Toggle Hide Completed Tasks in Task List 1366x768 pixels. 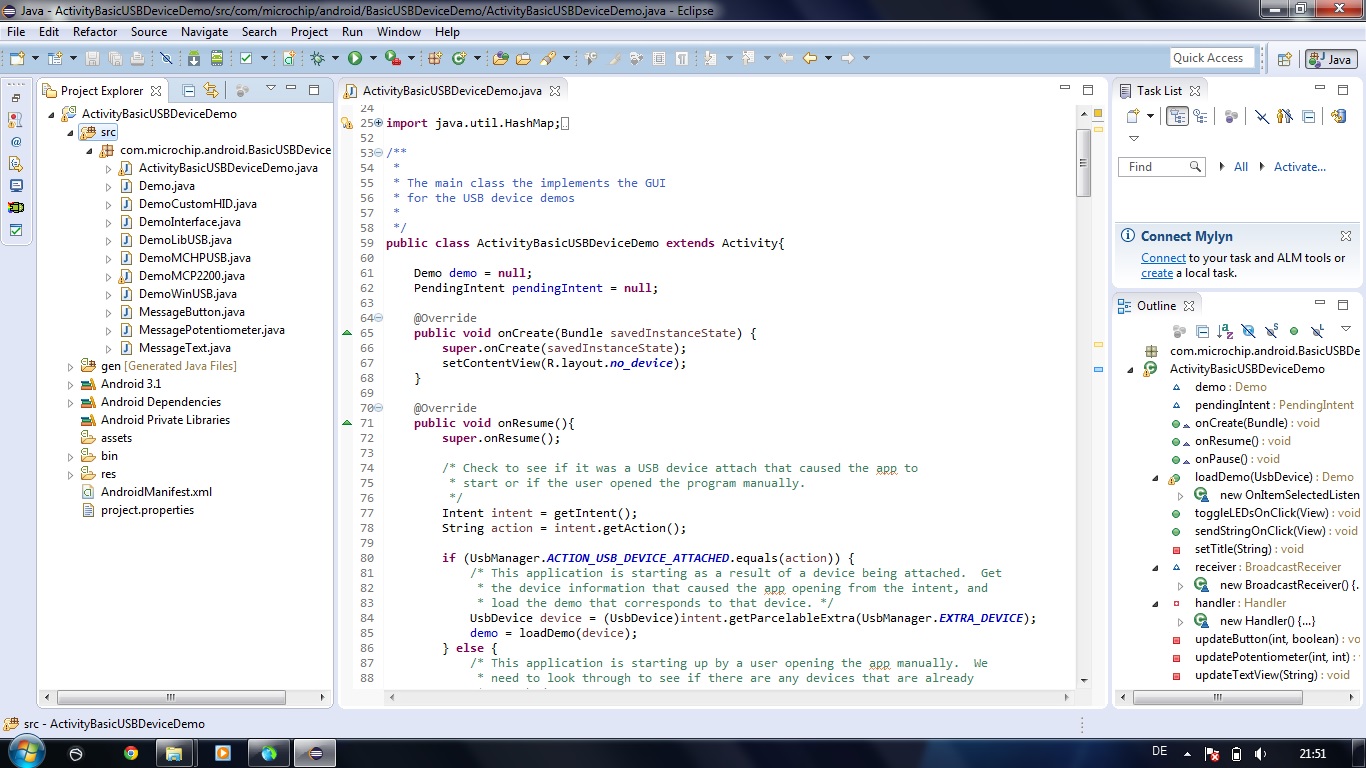[x=1262, y=117]
